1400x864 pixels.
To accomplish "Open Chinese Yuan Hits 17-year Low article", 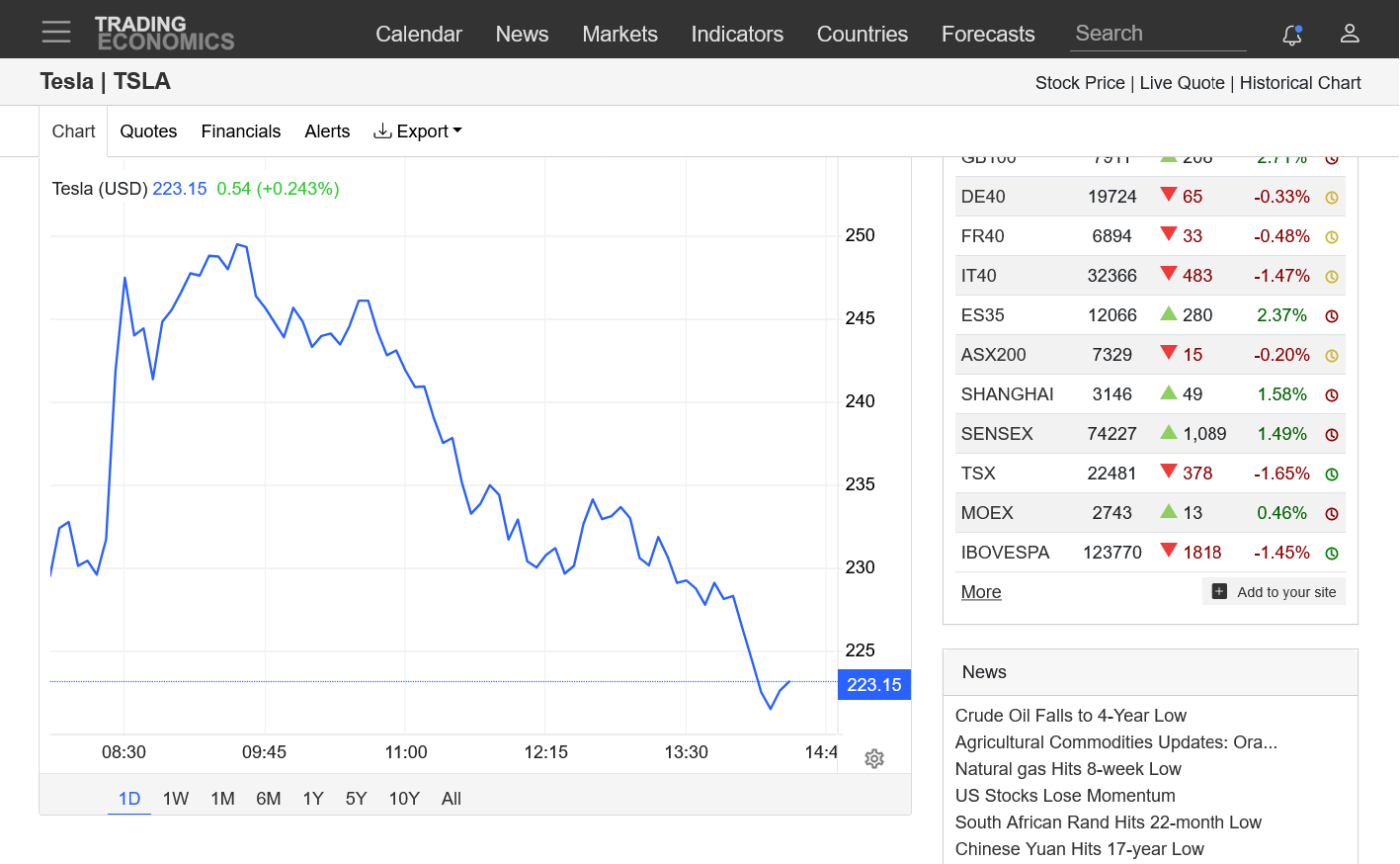I will tap(1080, 849).
